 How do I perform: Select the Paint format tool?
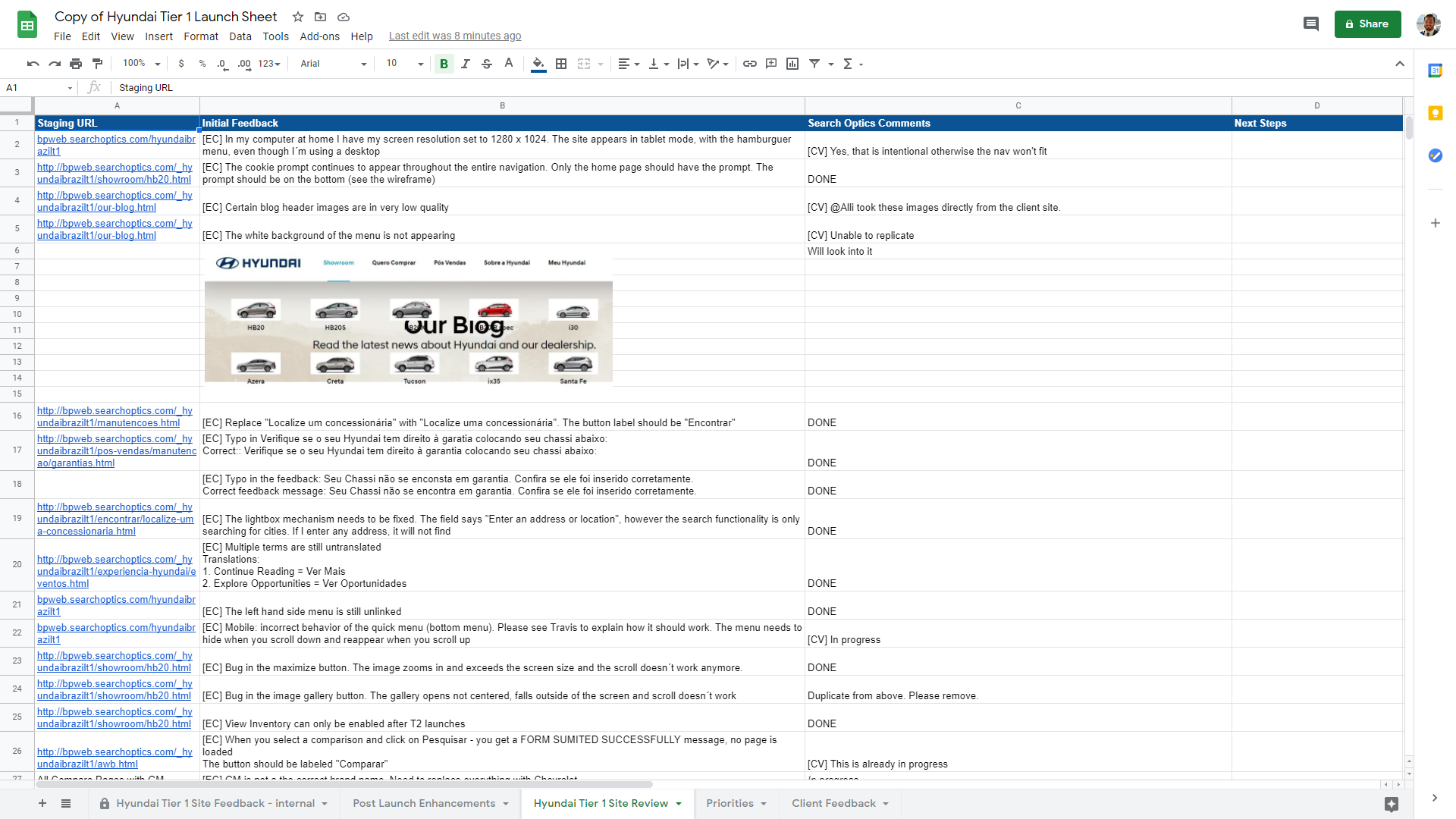click(x=97, y=64)
